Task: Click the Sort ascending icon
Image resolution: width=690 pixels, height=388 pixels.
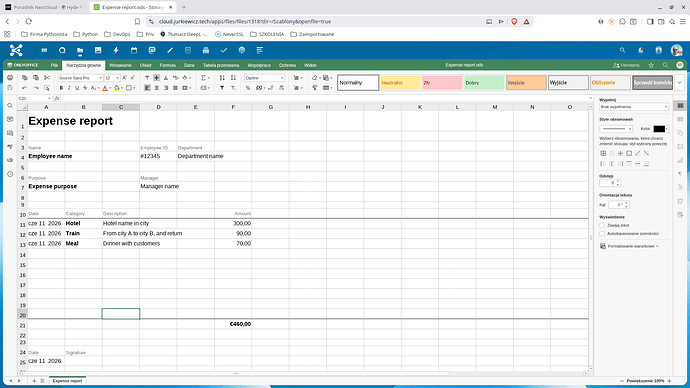Action: [222, 78]
